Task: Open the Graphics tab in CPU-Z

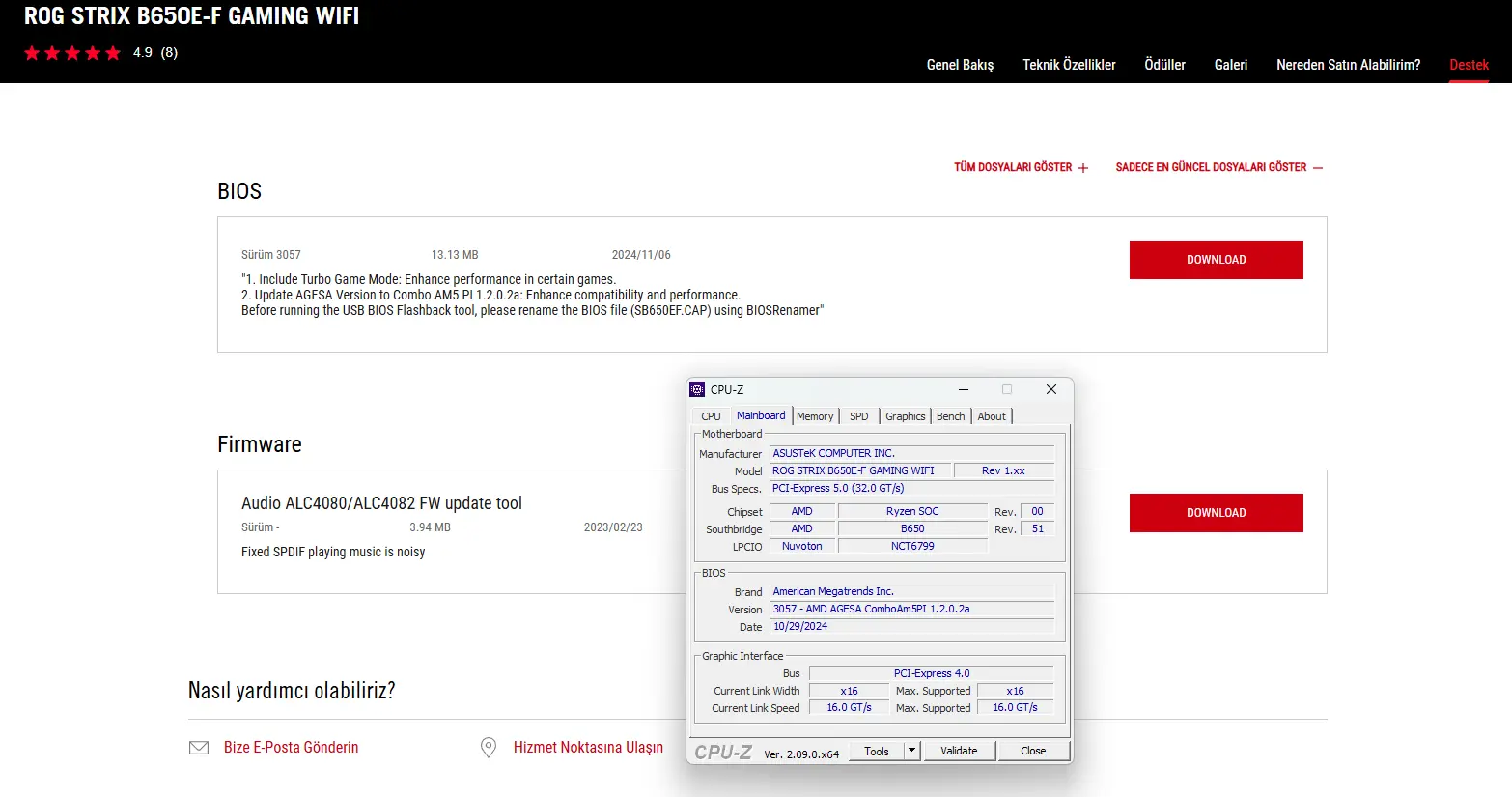Action: [906, 416]
